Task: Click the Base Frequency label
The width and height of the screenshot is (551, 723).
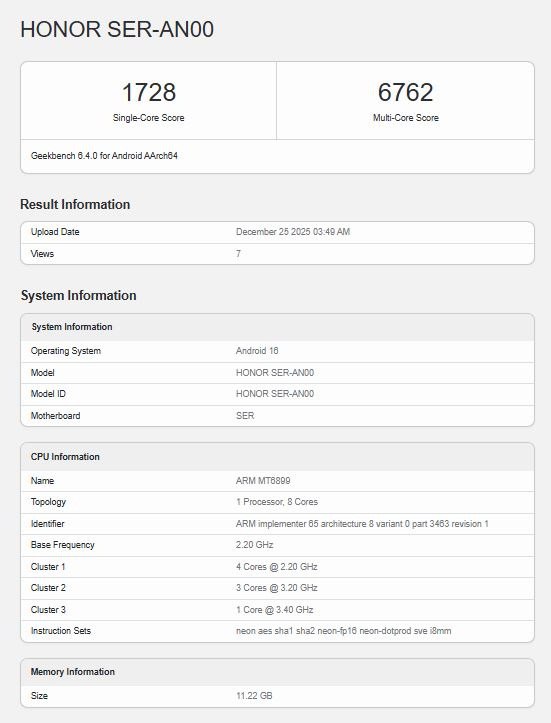Action: click(63, 545)
